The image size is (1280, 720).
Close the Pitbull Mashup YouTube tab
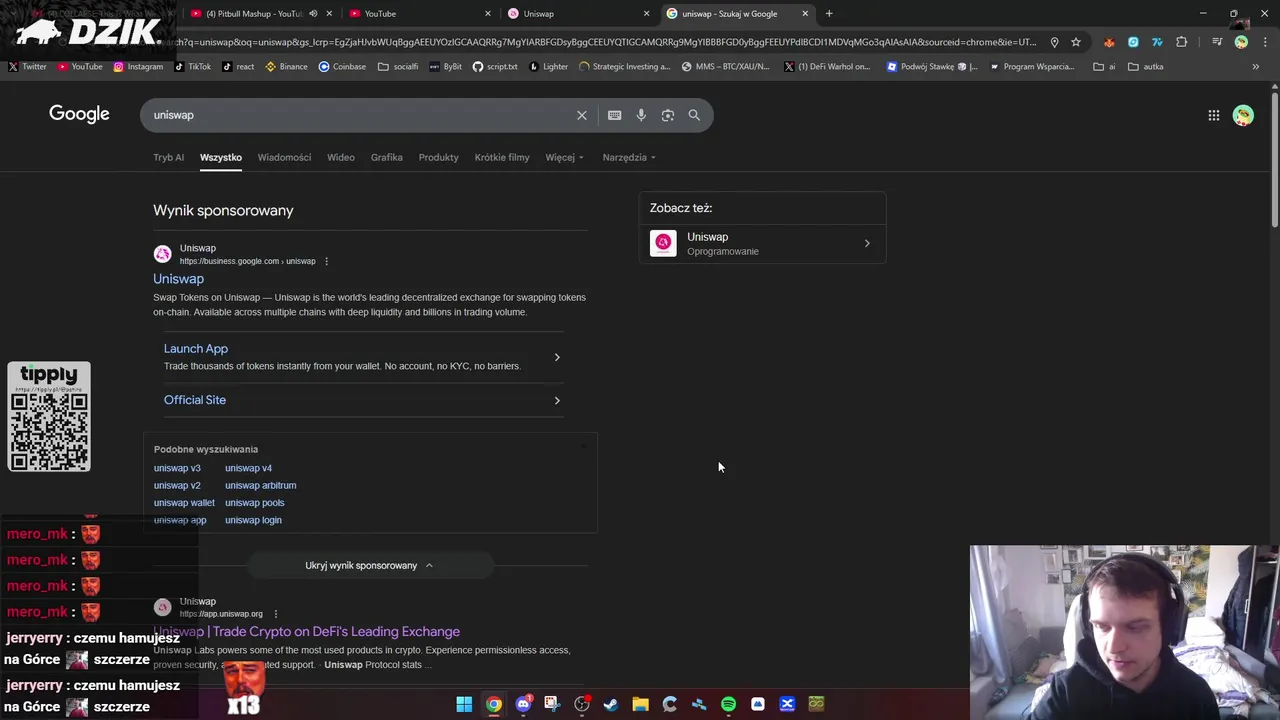(329, 14)
